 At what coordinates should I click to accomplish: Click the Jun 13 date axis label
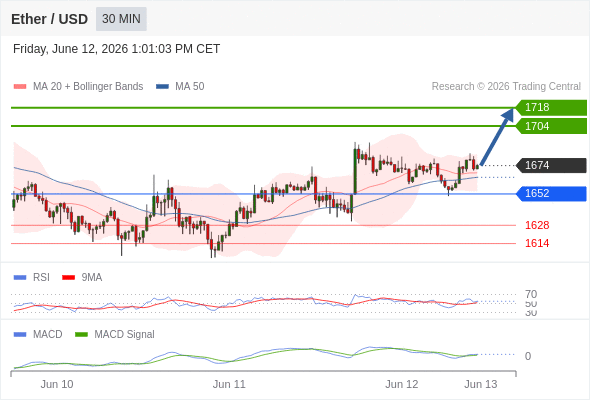481,384
